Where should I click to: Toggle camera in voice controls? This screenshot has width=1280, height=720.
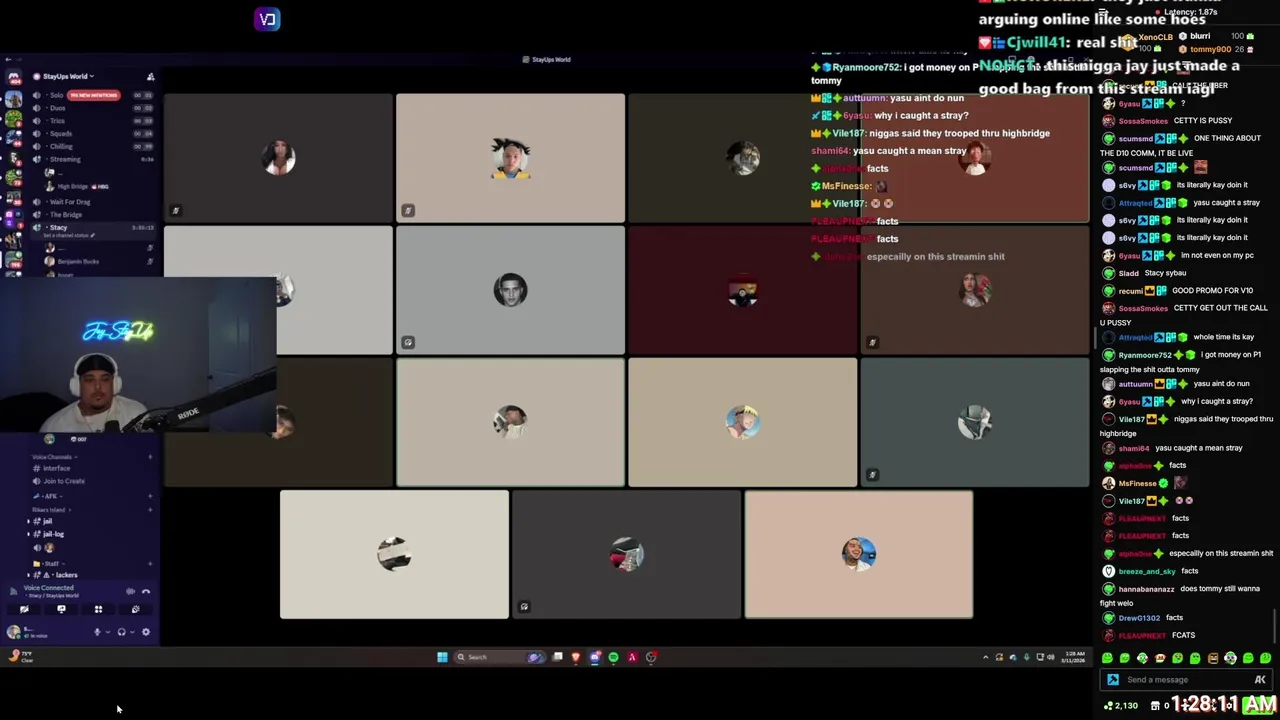tap(24, 609)
